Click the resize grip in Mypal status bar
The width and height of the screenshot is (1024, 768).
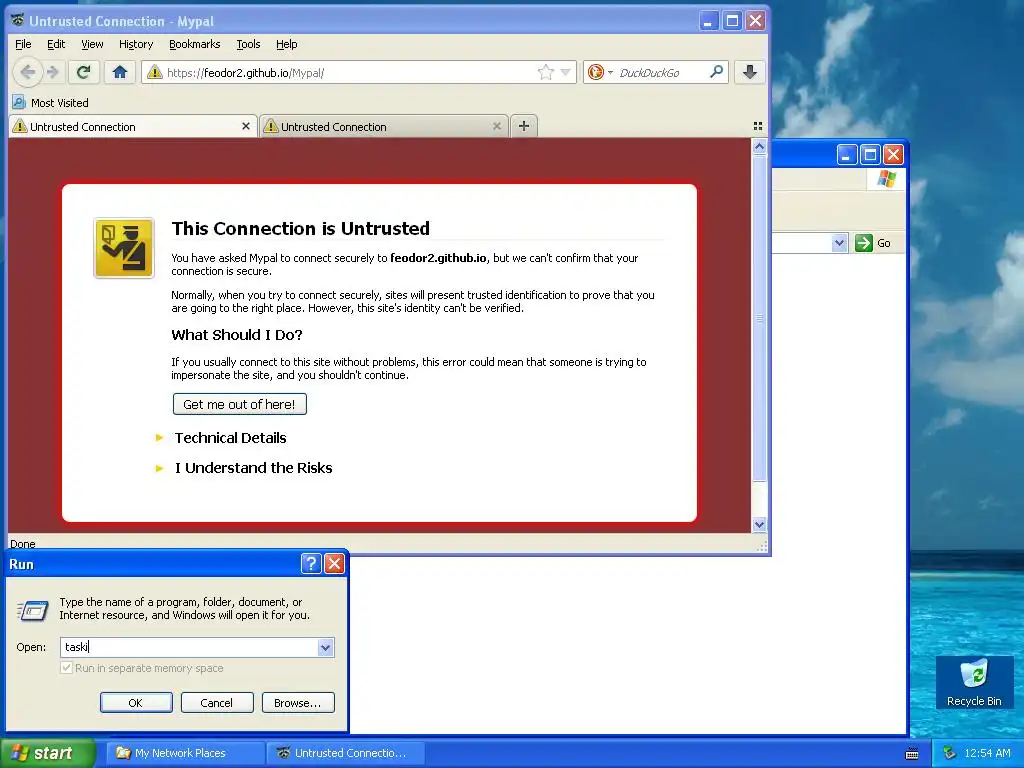point(761,547)
